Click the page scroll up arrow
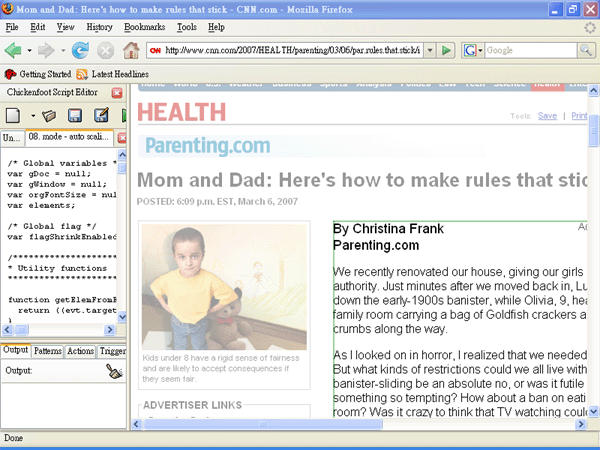 pos(593,90)
